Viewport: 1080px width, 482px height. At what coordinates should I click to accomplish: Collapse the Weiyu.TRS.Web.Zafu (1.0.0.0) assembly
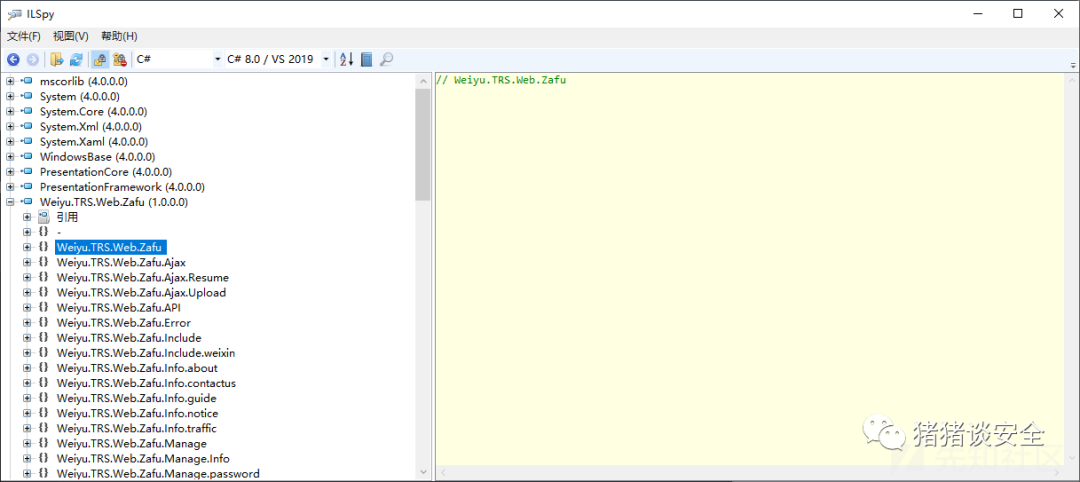pos(10,202)
